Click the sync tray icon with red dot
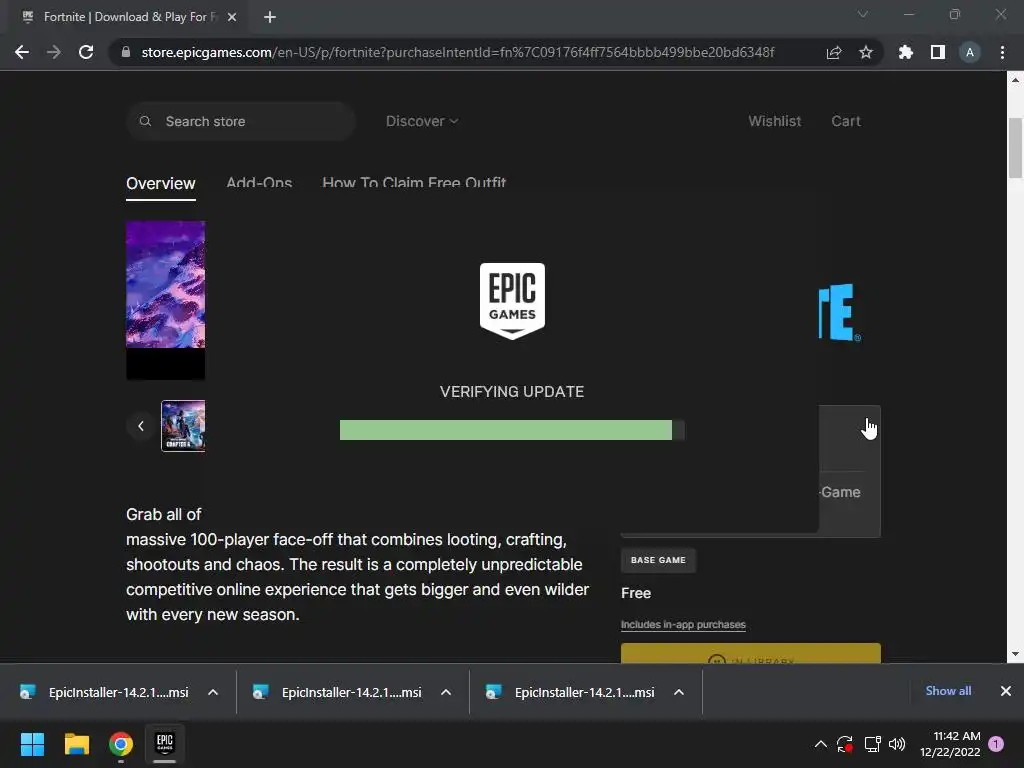This screenshot has height=768, width=1024. [845, 744]
